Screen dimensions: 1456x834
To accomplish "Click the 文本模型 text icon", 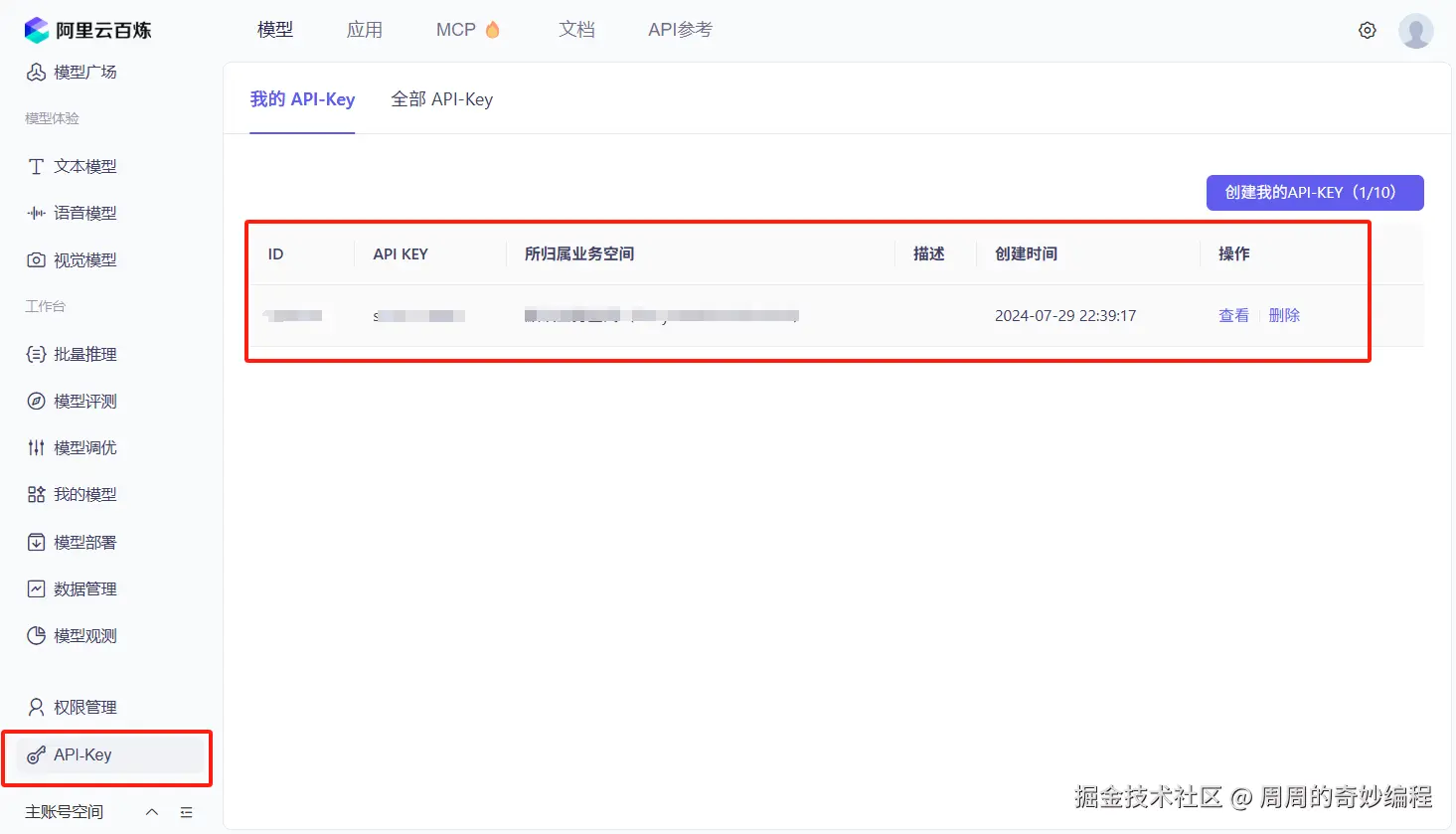I will point(36,166).
